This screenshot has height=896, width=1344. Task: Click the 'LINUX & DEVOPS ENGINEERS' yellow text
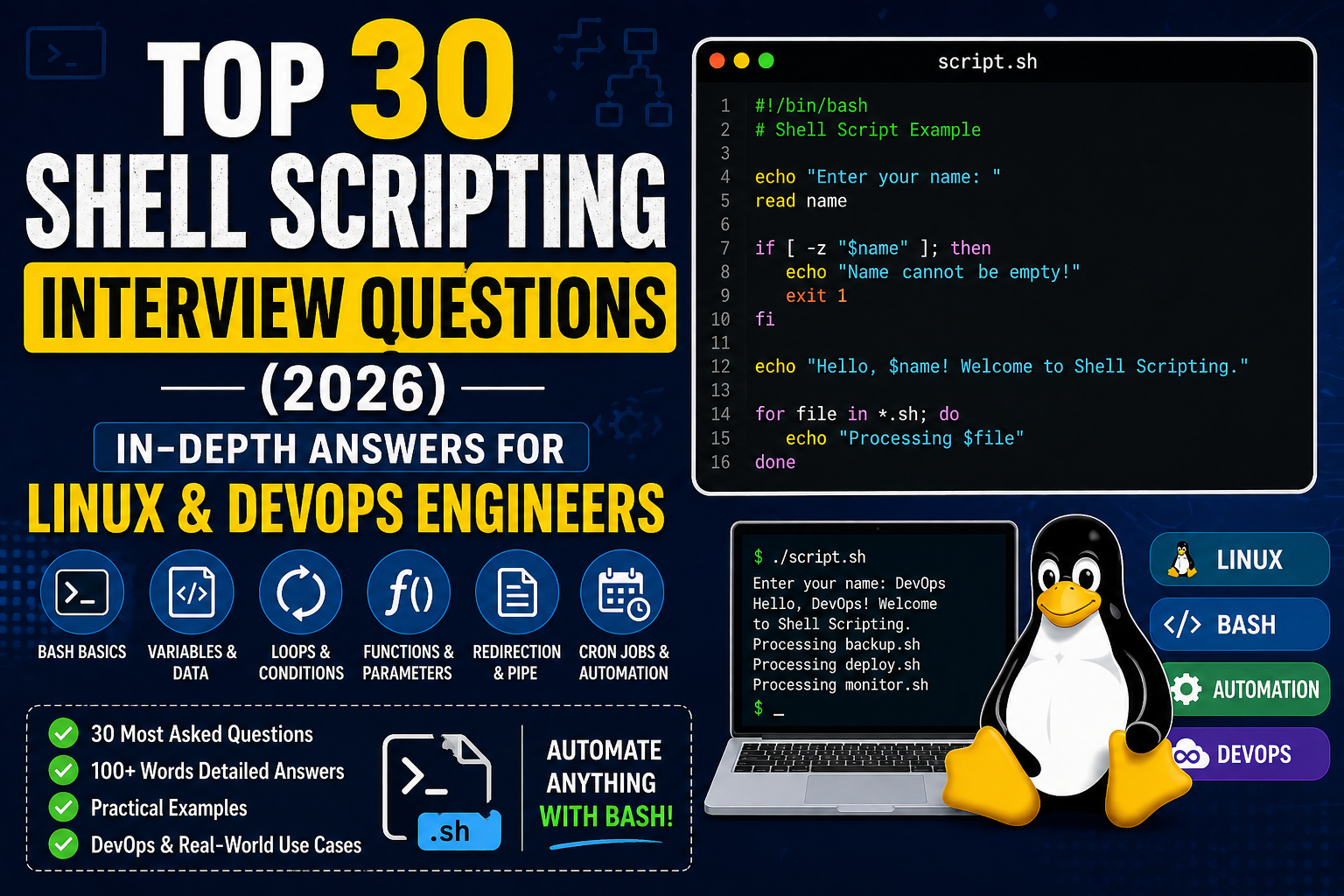[346, 507]
